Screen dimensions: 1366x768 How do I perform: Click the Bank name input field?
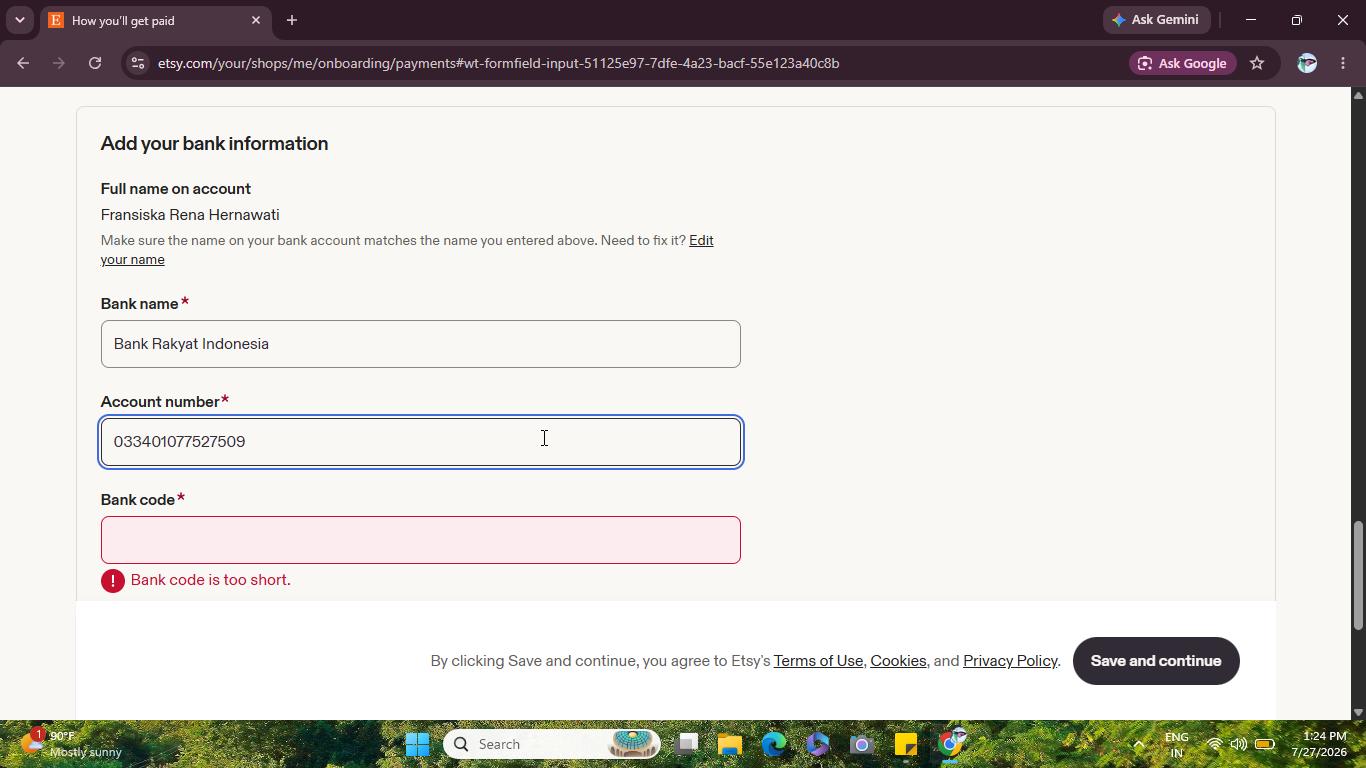(x=421, y=344)
